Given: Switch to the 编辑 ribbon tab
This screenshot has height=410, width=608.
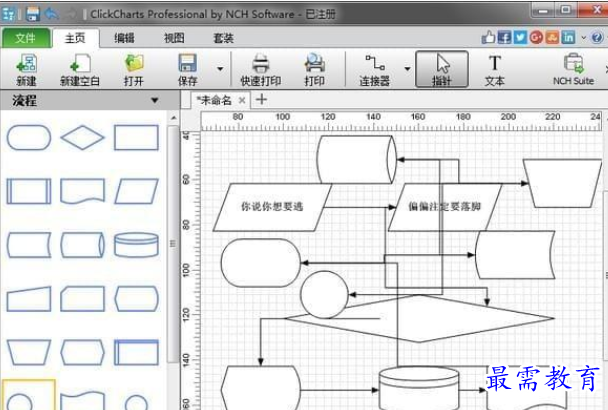Looking at the screenshot, I should 124,38.
